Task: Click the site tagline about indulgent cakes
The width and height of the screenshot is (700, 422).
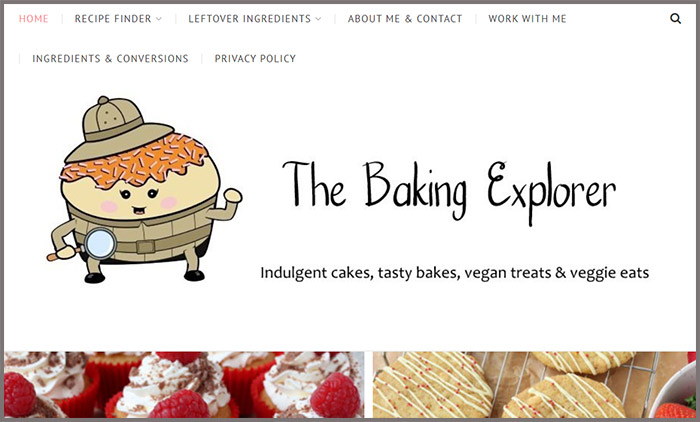Action: coord(454,272)
